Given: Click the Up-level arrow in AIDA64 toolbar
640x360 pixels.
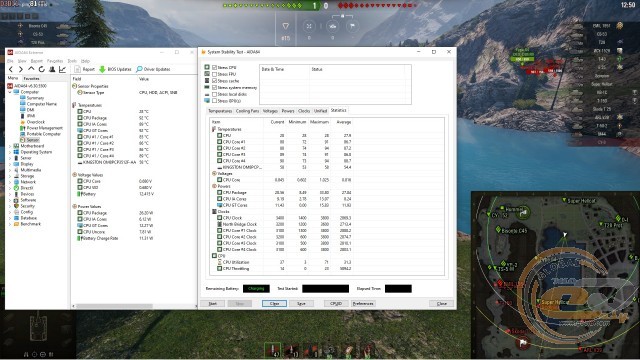Looking at the screenshot, I should coord(31,69).
